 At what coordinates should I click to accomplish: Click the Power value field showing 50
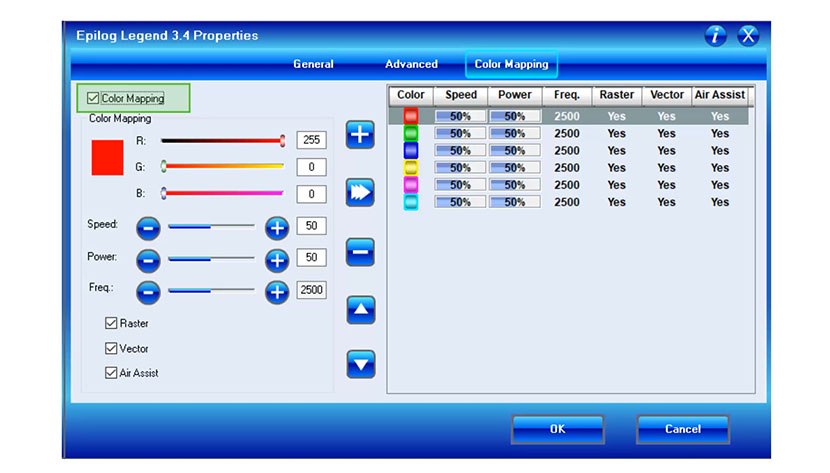point(311,258)
